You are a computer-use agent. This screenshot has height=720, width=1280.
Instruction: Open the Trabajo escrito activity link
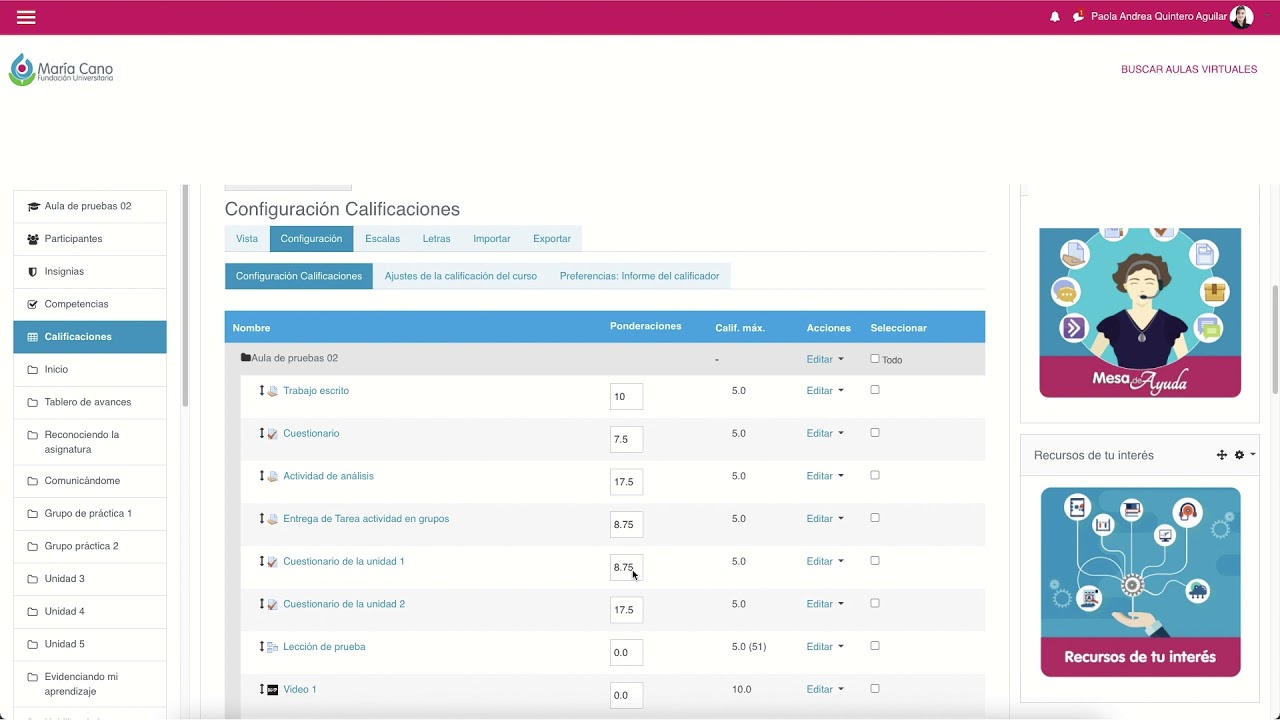[x=316, y=391]
